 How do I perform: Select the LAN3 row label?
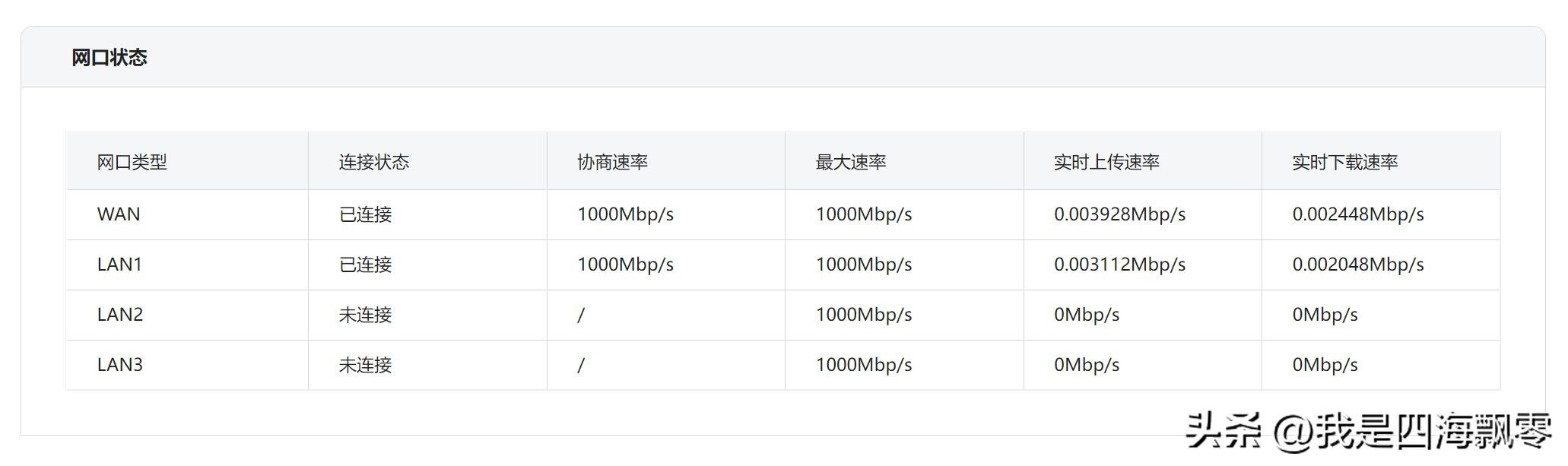tap(120, 365)
